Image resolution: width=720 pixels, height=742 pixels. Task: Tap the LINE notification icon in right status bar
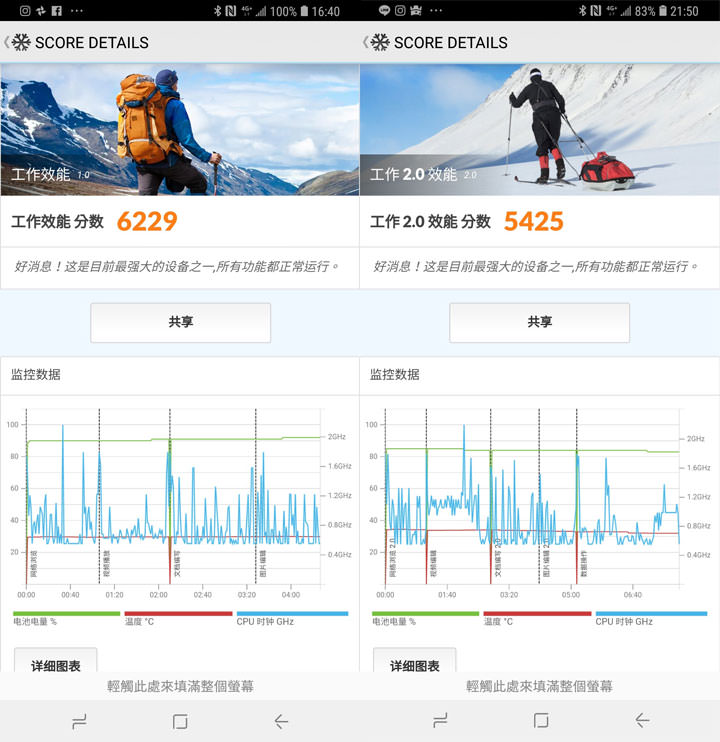coord(385,11)
